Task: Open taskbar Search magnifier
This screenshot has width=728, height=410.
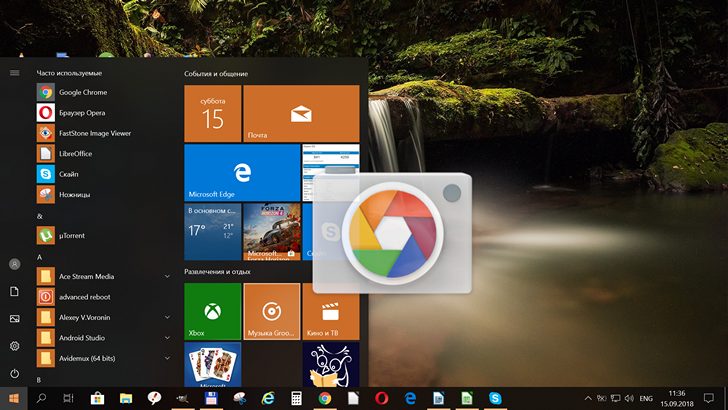Action: click(41, 398)
